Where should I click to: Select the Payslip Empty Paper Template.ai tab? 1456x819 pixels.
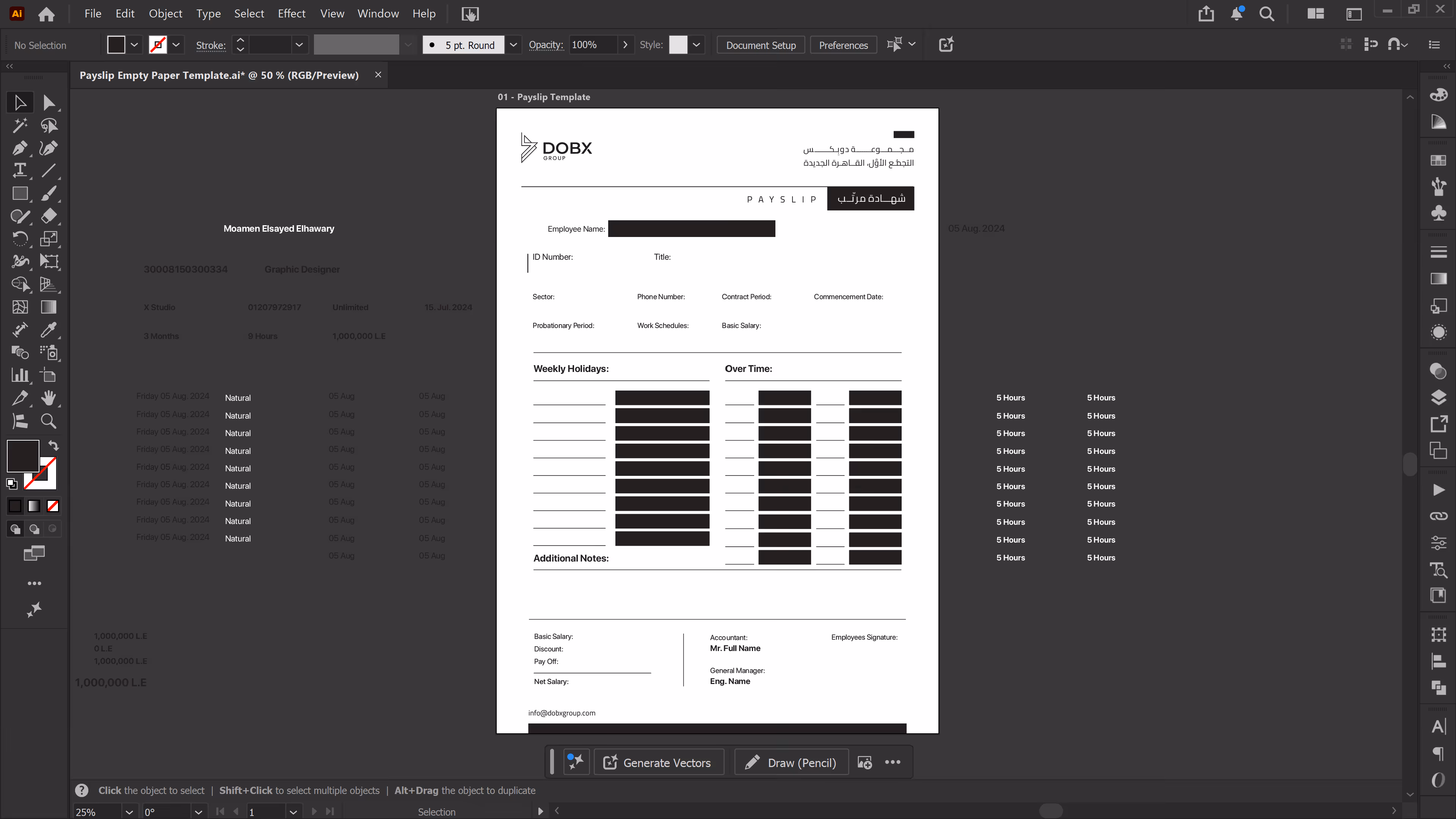click(219, 75)
